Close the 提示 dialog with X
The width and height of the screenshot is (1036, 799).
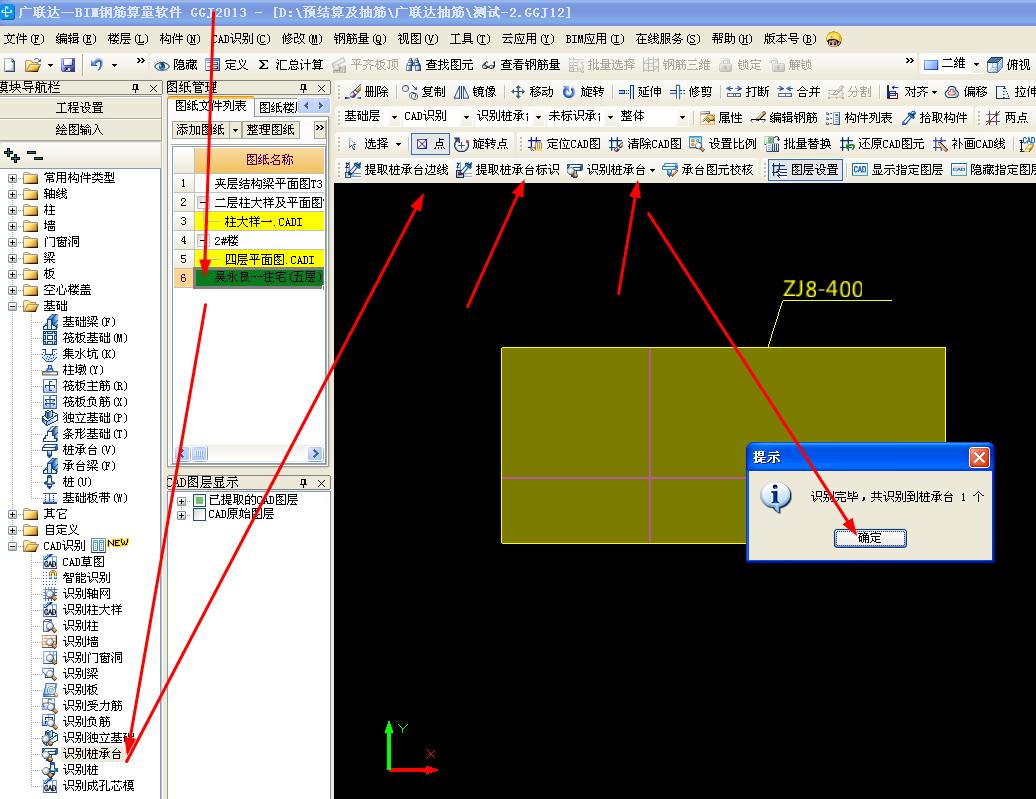point(979,457)
